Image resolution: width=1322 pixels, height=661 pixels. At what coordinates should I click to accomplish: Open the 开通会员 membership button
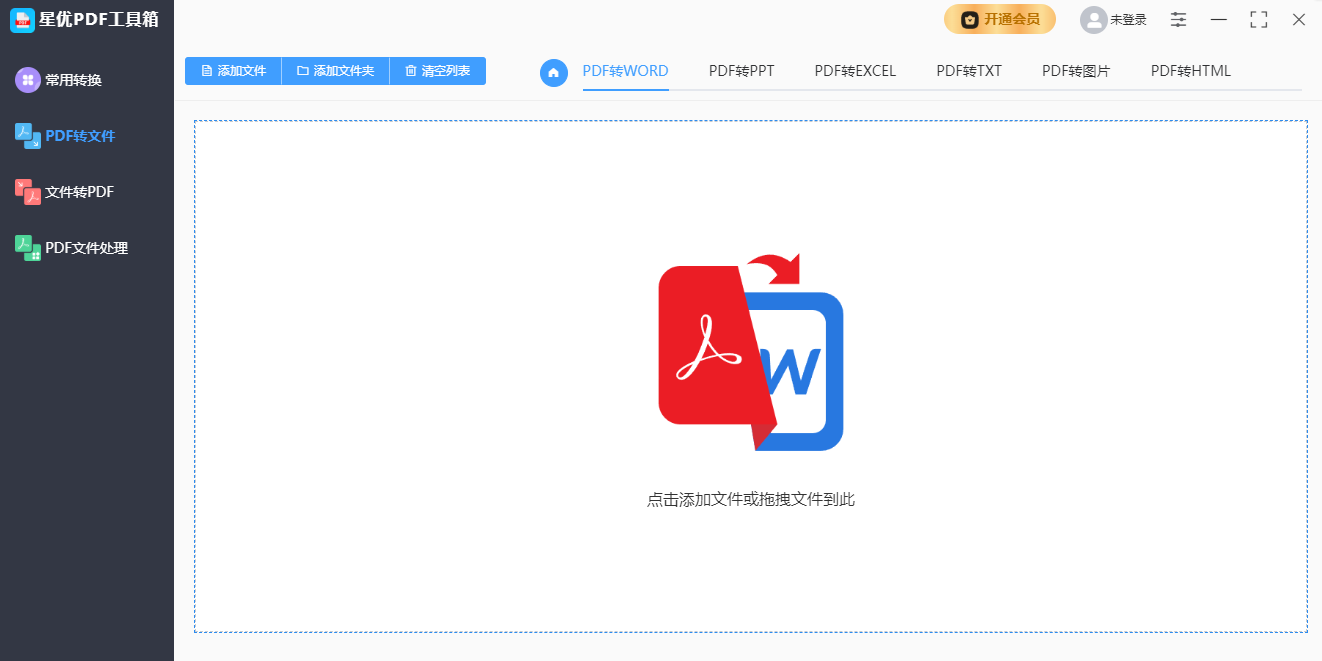pos(1000,19)
